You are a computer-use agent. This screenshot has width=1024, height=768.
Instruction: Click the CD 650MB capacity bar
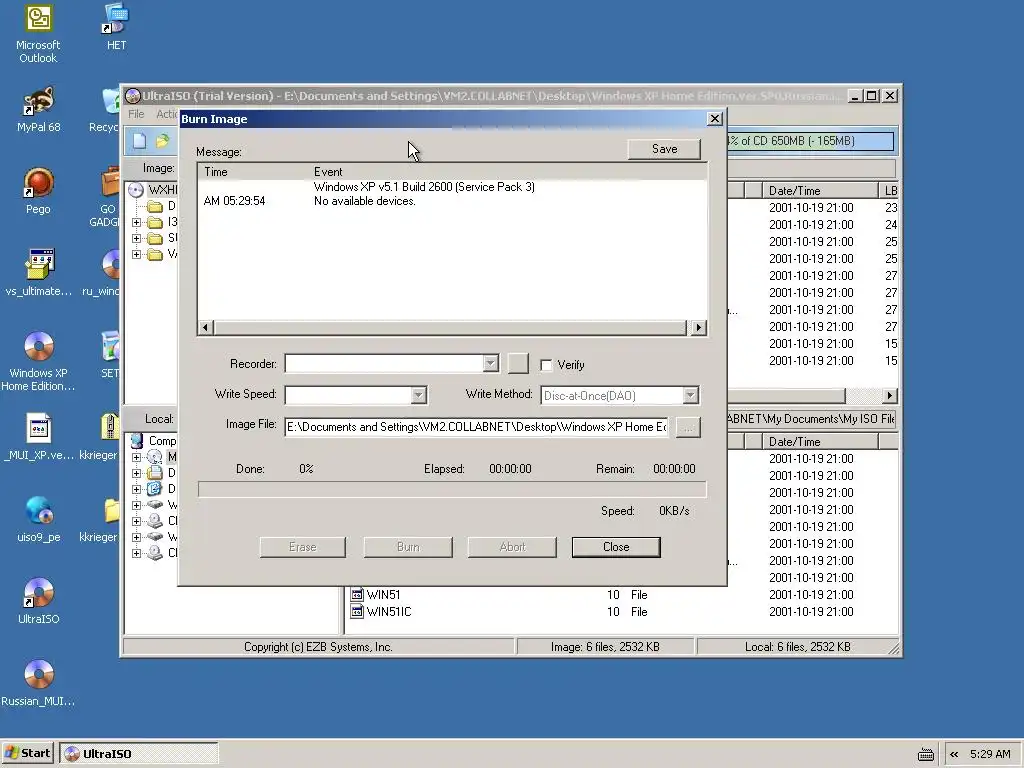click(810, 141)
